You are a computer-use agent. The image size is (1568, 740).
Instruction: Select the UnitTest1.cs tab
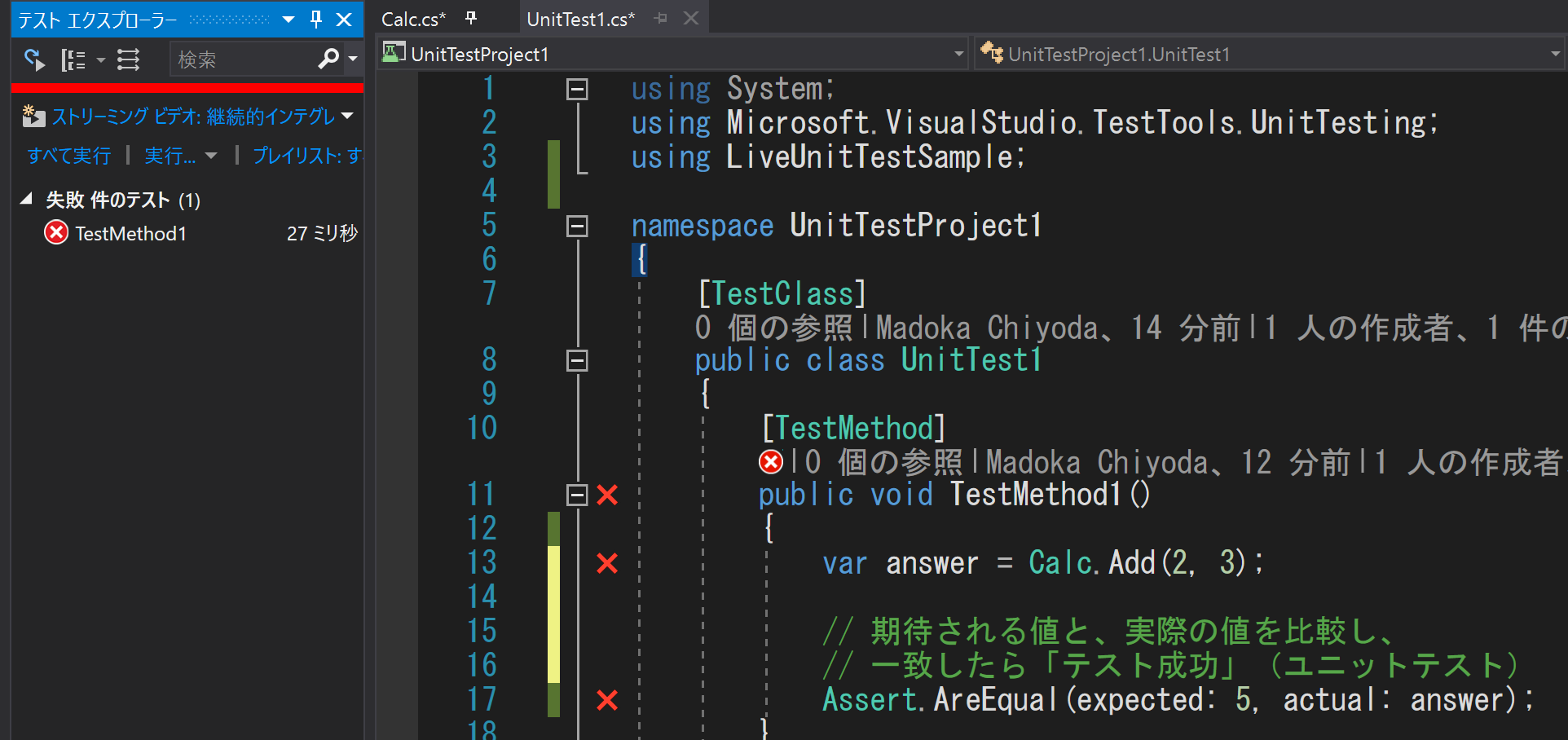point(581,19)
